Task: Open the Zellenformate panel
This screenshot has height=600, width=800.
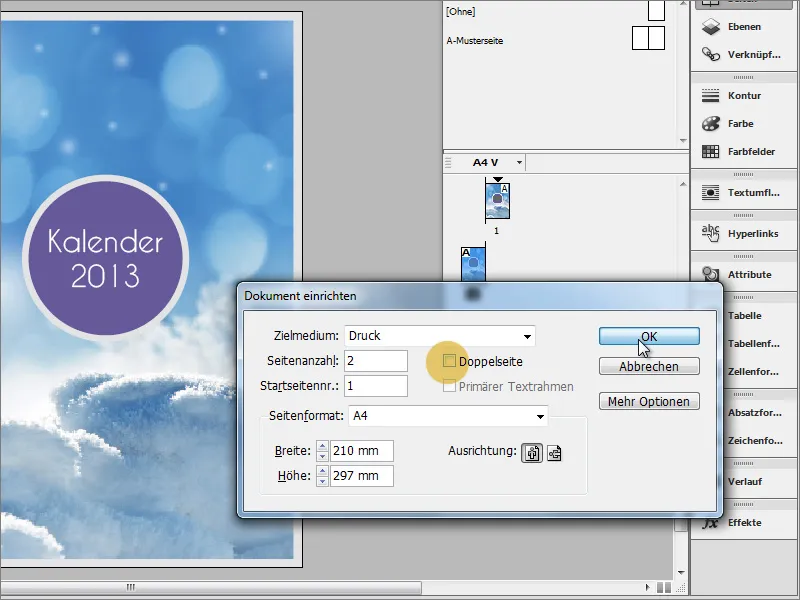Action: [x=753, y=371]
